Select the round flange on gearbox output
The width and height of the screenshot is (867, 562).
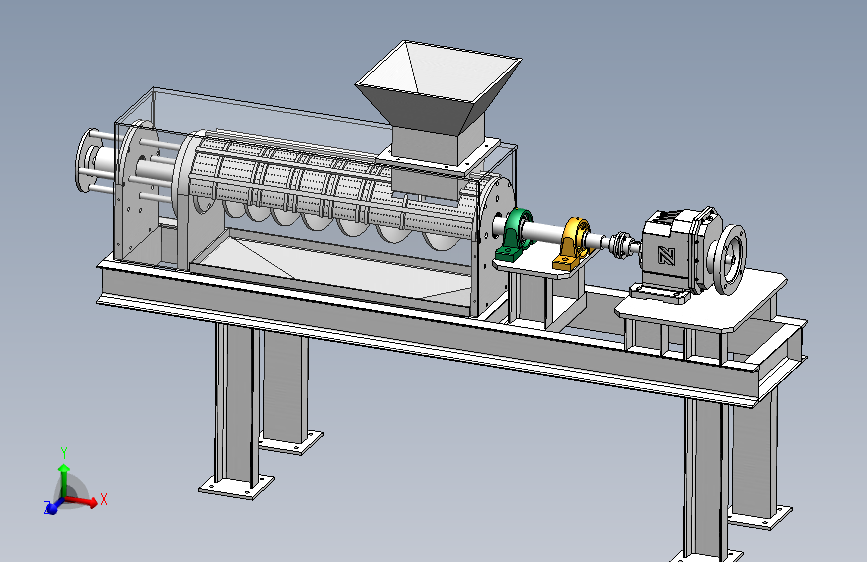[x=729, y=259]
